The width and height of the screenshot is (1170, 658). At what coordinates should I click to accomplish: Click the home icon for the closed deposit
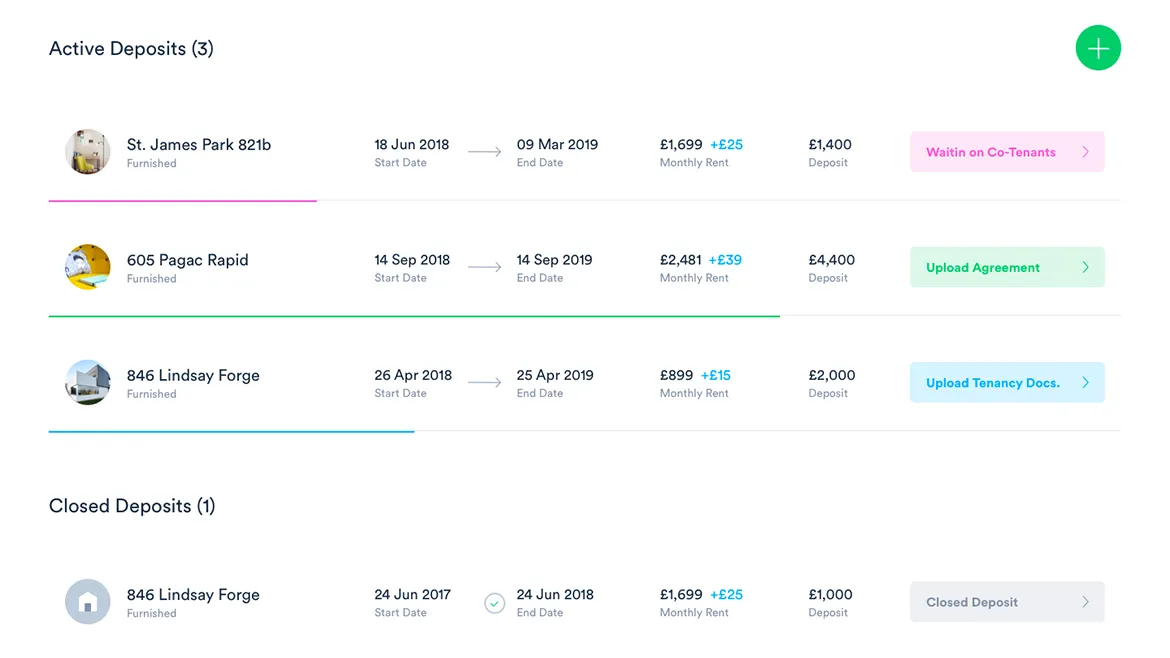(87, 601)
